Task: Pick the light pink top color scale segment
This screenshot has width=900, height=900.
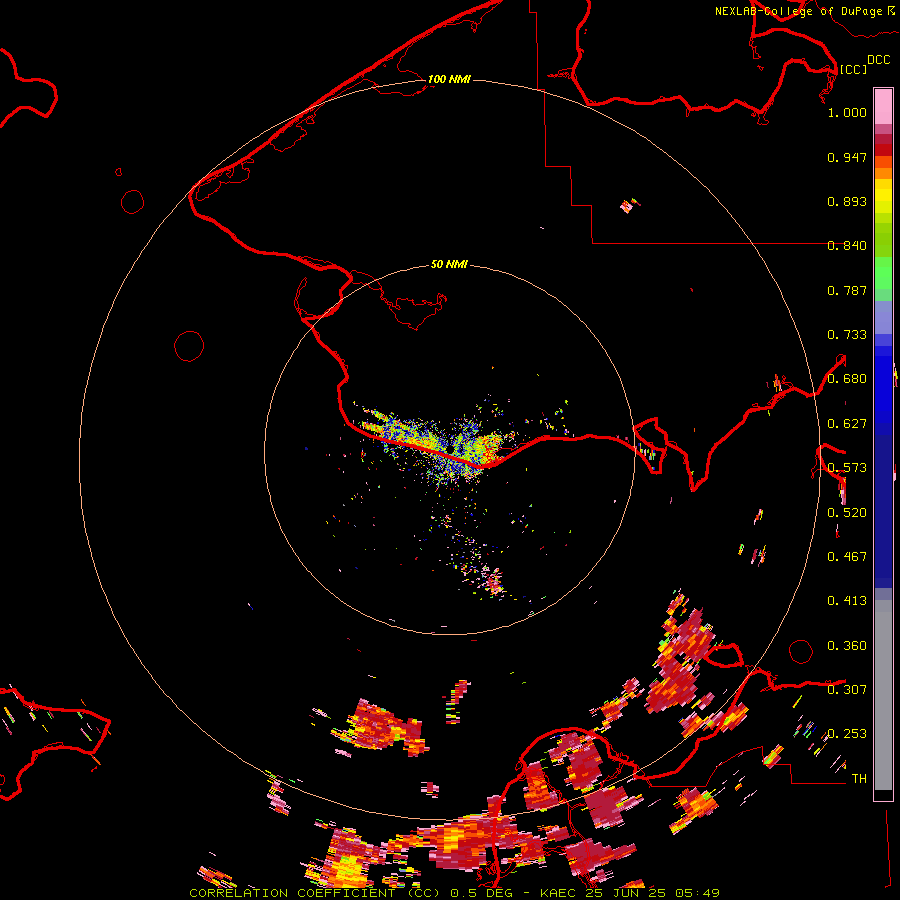Action: 883,107
